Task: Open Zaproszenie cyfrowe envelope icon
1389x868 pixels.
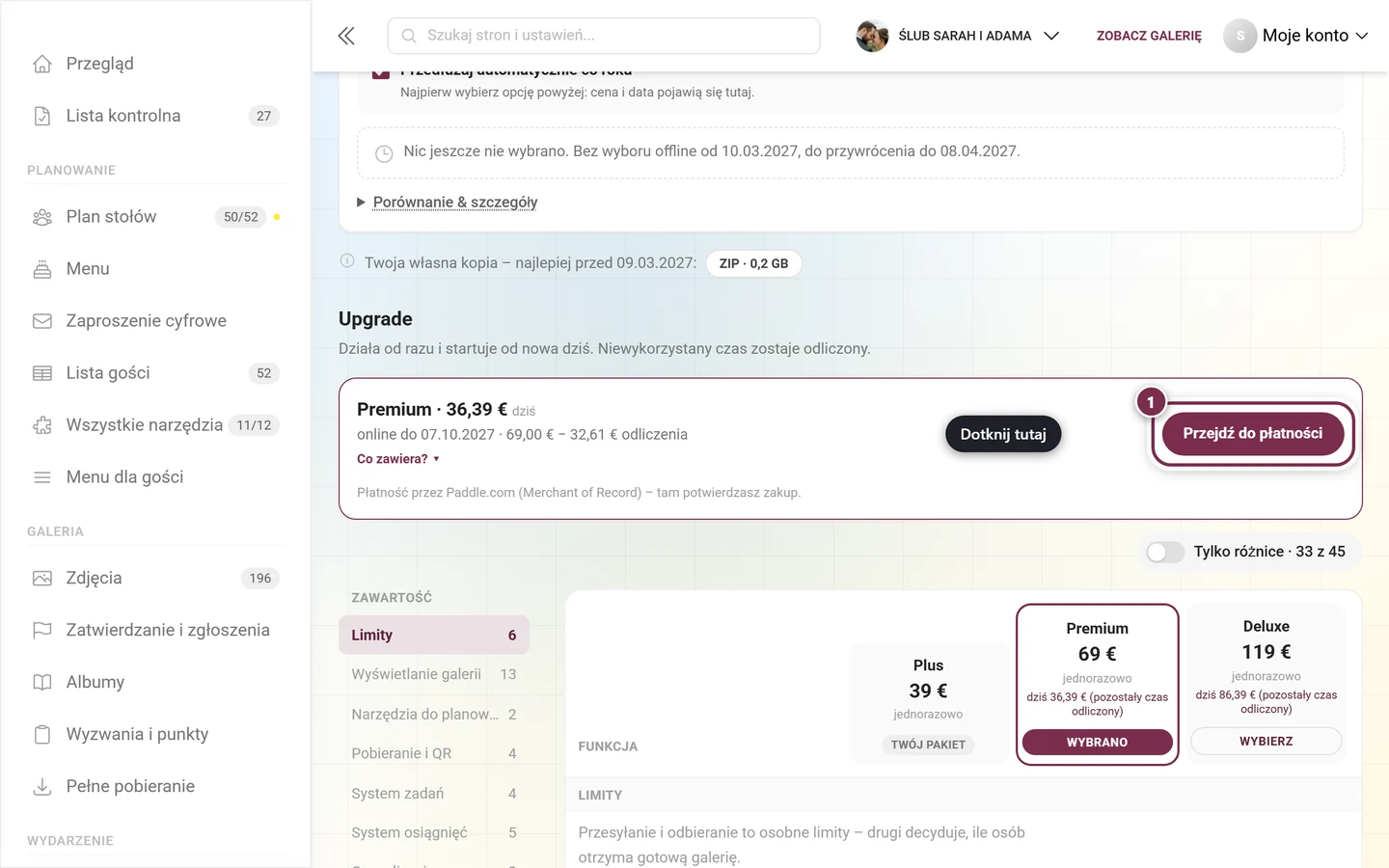Action: coord(42,321)
